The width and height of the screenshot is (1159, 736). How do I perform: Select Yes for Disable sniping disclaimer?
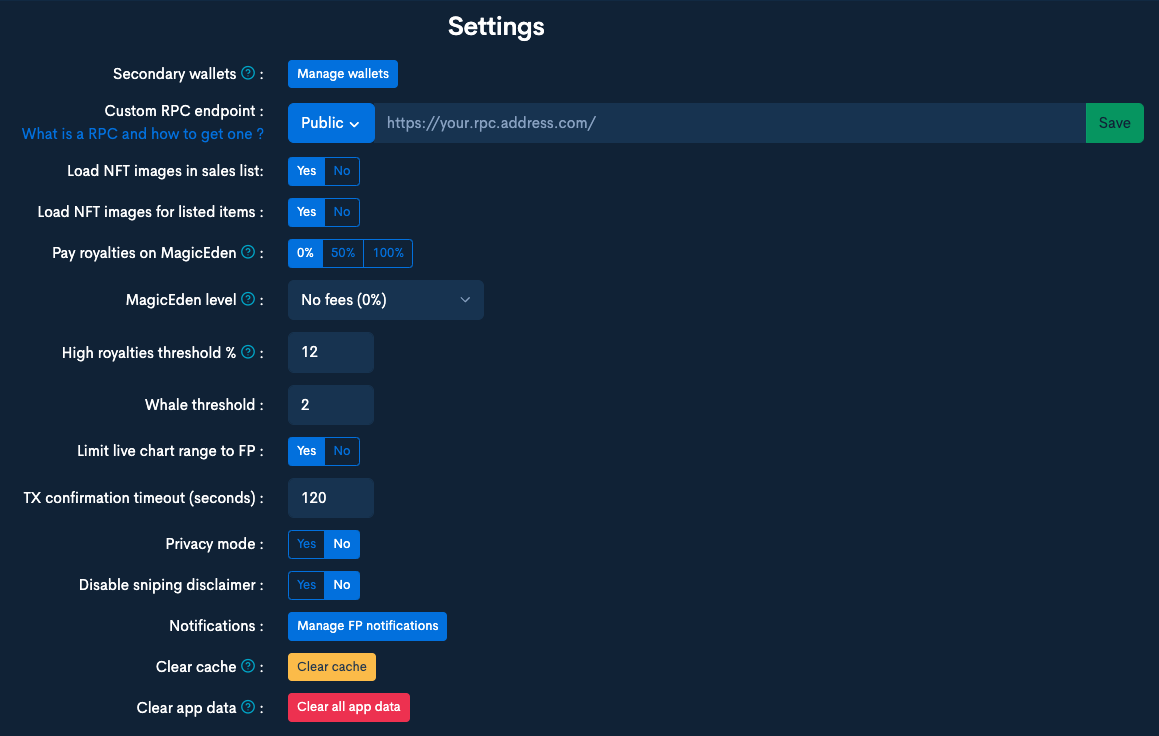[x=306, y=585]
